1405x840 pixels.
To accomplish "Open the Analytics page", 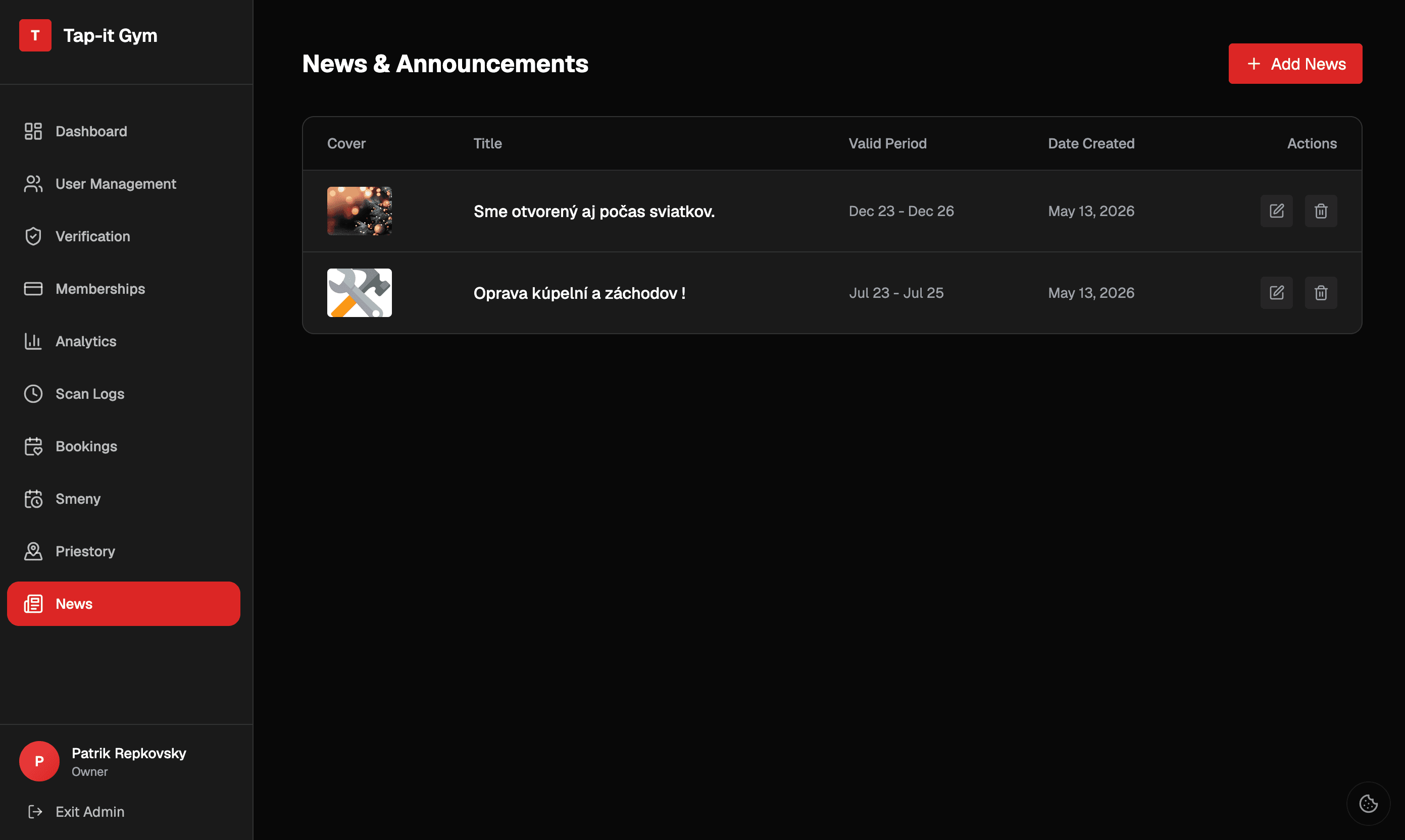I will [123, 341].
